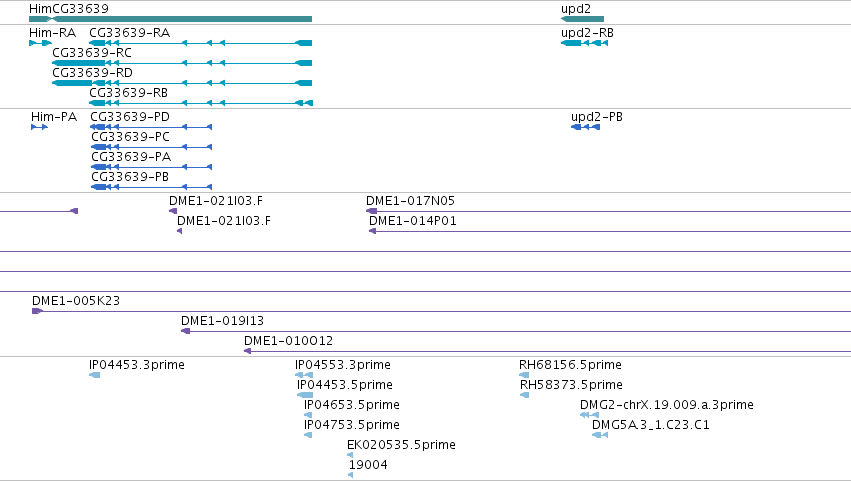
Task: Open the DME1-014P01 clone label
Action: point(413,221)
